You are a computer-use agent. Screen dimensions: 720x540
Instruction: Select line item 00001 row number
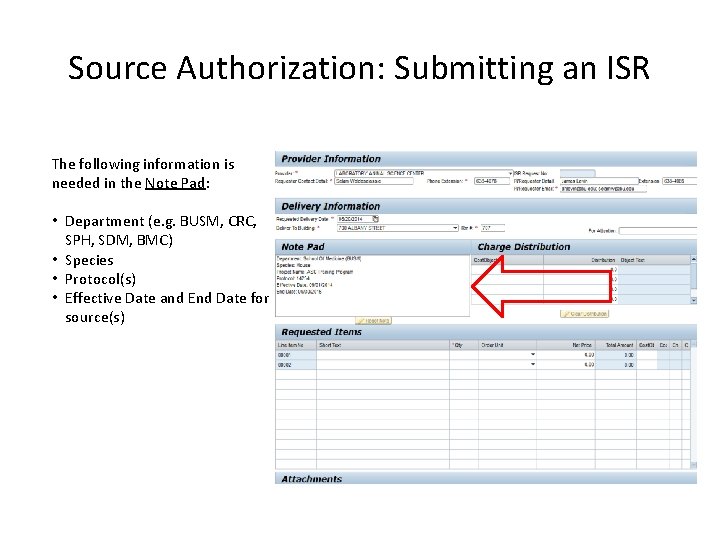[296, 355]
